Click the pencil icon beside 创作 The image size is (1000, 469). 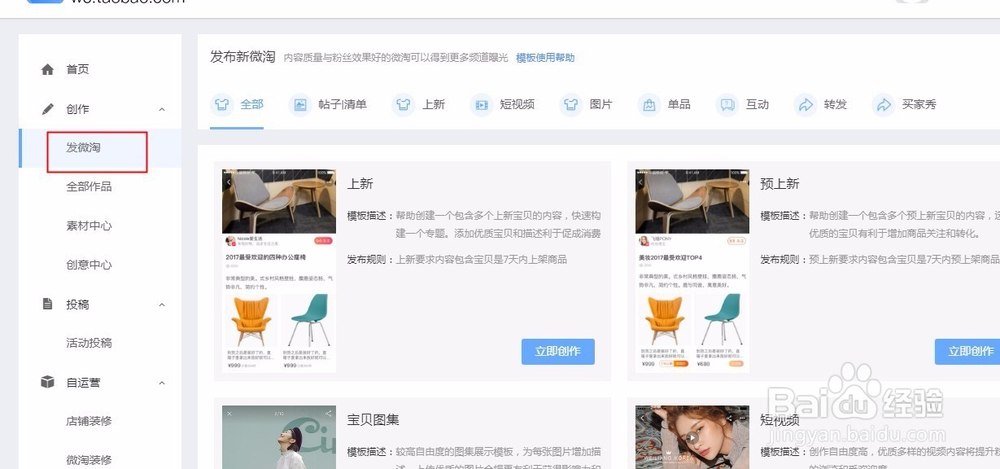coord(48,109)
